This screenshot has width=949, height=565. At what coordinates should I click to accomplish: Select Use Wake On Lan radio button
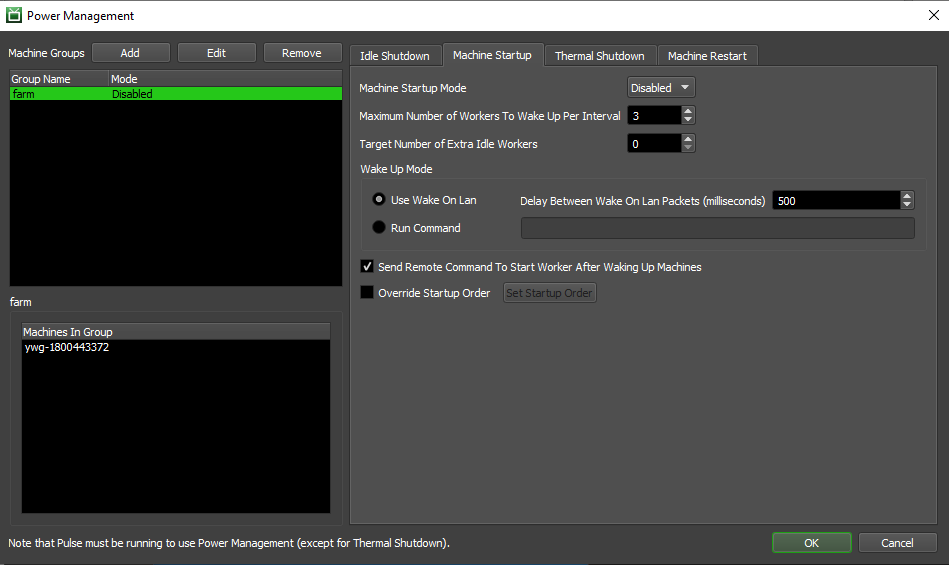click(x=379, y=200)
